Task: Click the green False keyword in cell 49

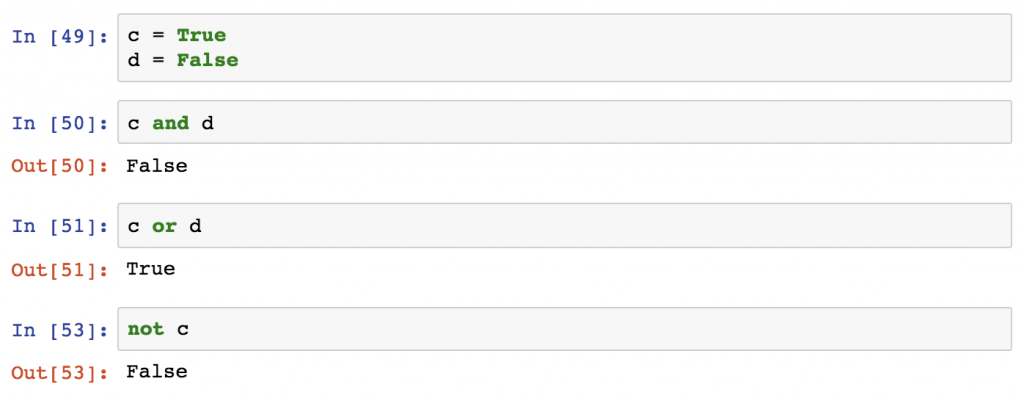Action: point(208,61)
